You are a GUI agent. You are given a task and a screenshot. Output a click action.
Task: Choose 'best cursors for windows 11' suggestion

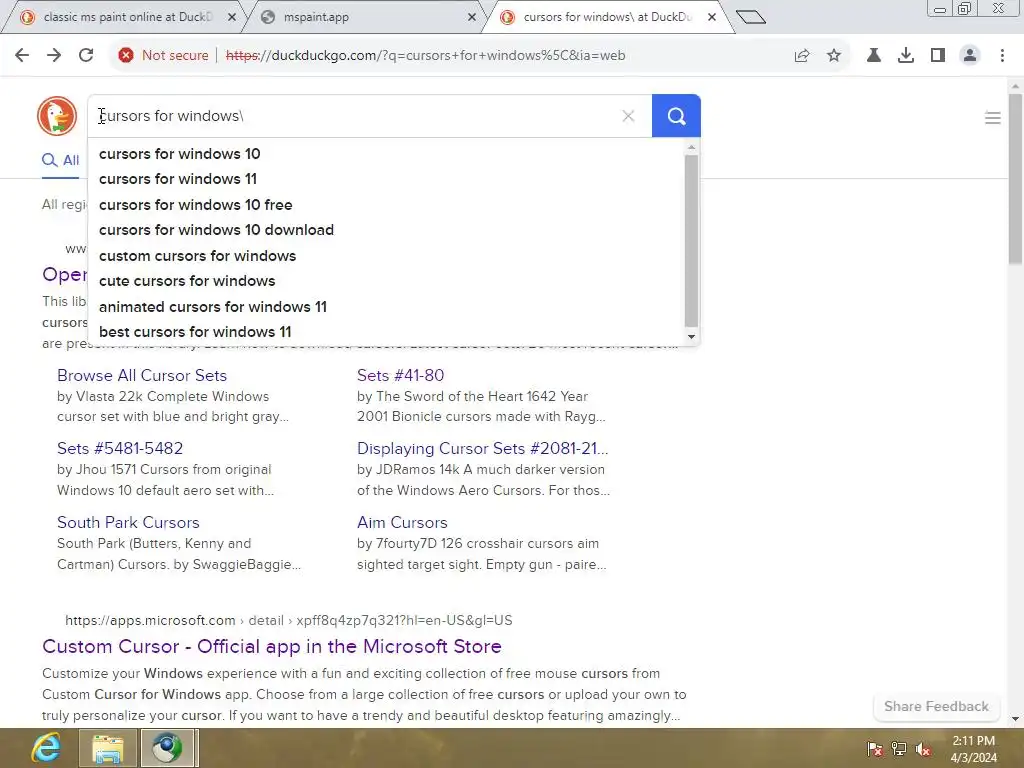tap(195, 332)
